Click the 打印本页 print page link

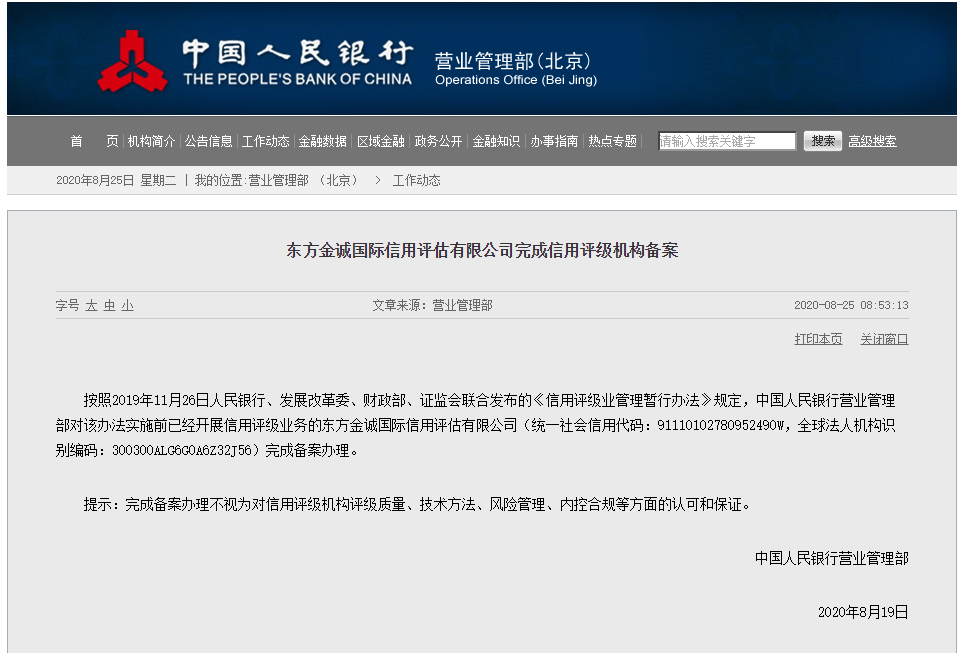pyautogui.click(x=818, y=339)
